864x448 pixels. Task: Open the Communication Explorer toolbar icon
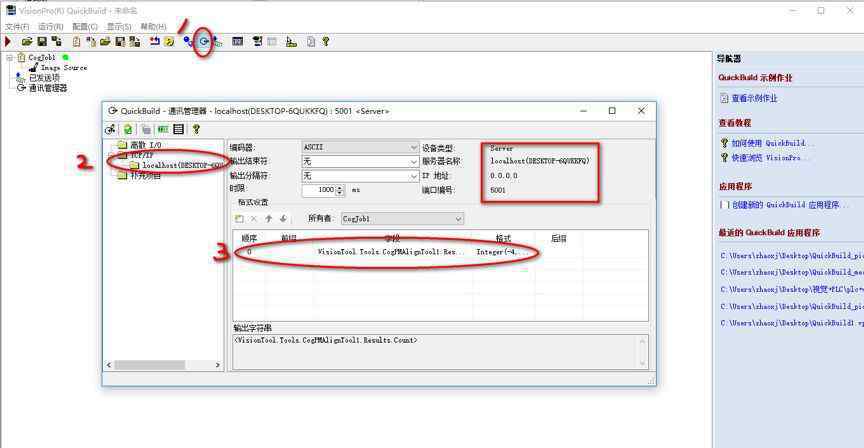[x=204, y=41]
